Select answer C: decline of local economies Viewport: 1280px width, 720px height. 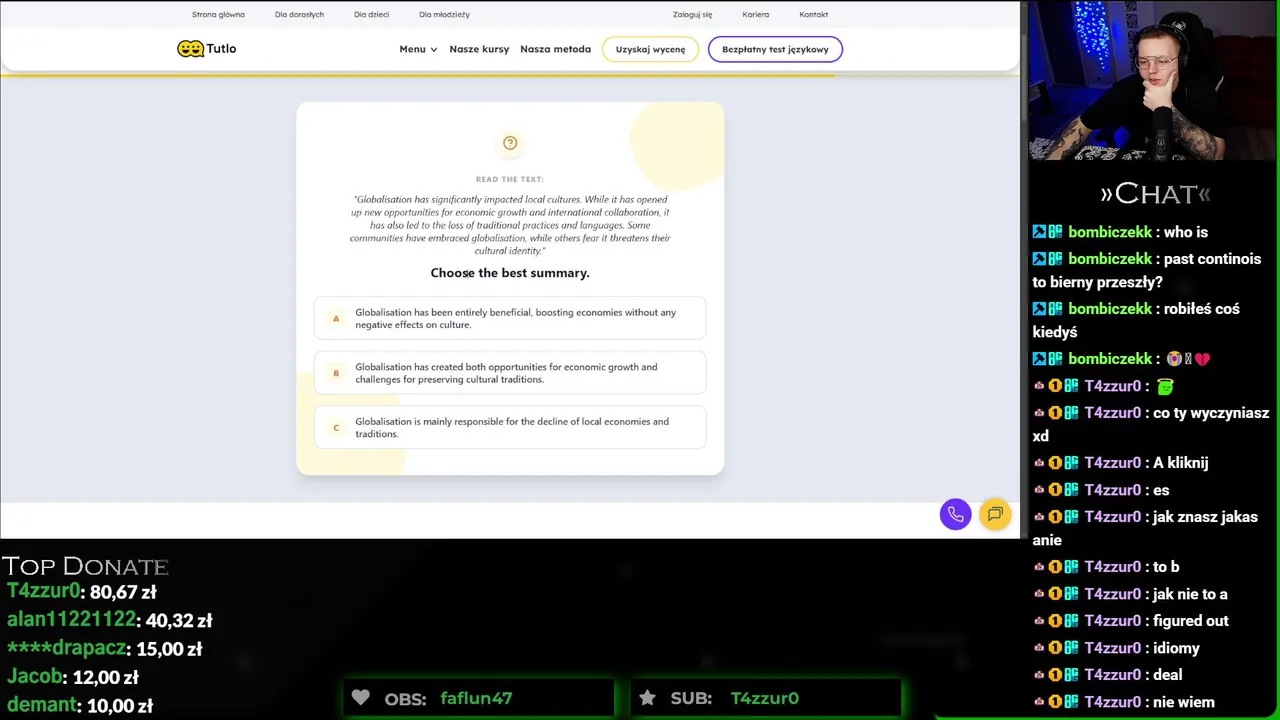tap(510, 427)
